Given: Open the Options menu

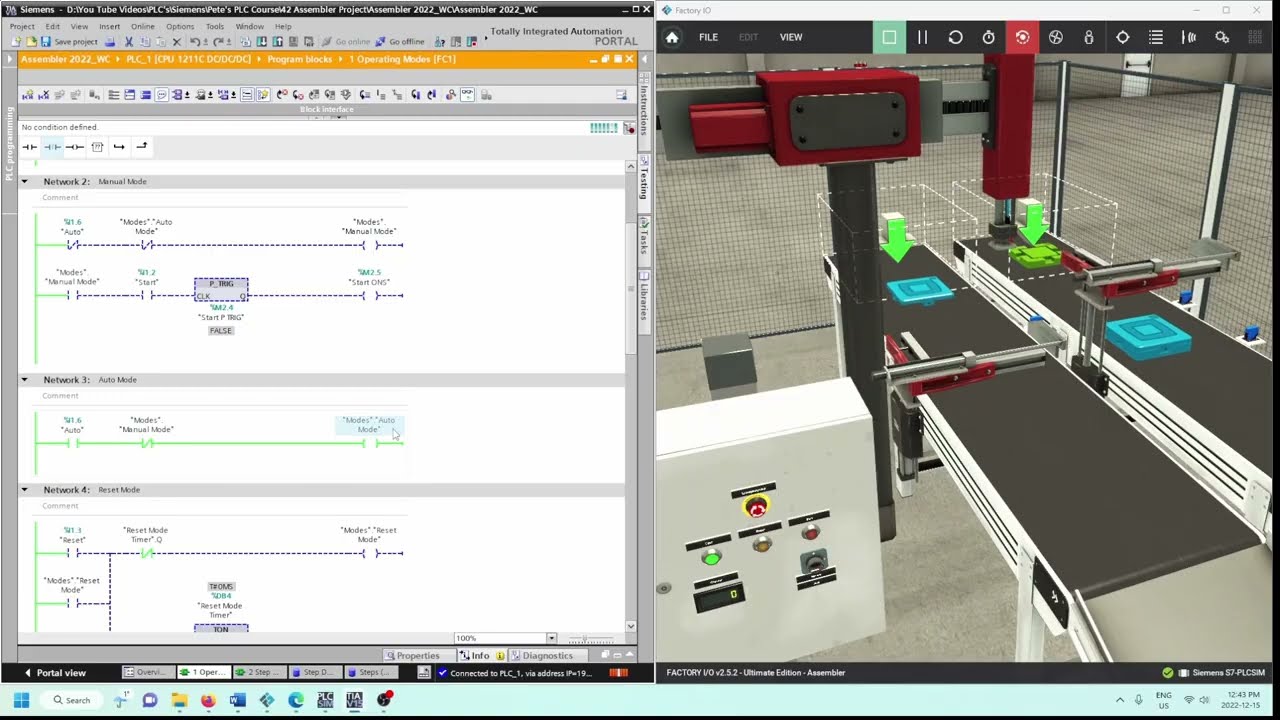Looking at the screenshot, I should pos(180,26).
